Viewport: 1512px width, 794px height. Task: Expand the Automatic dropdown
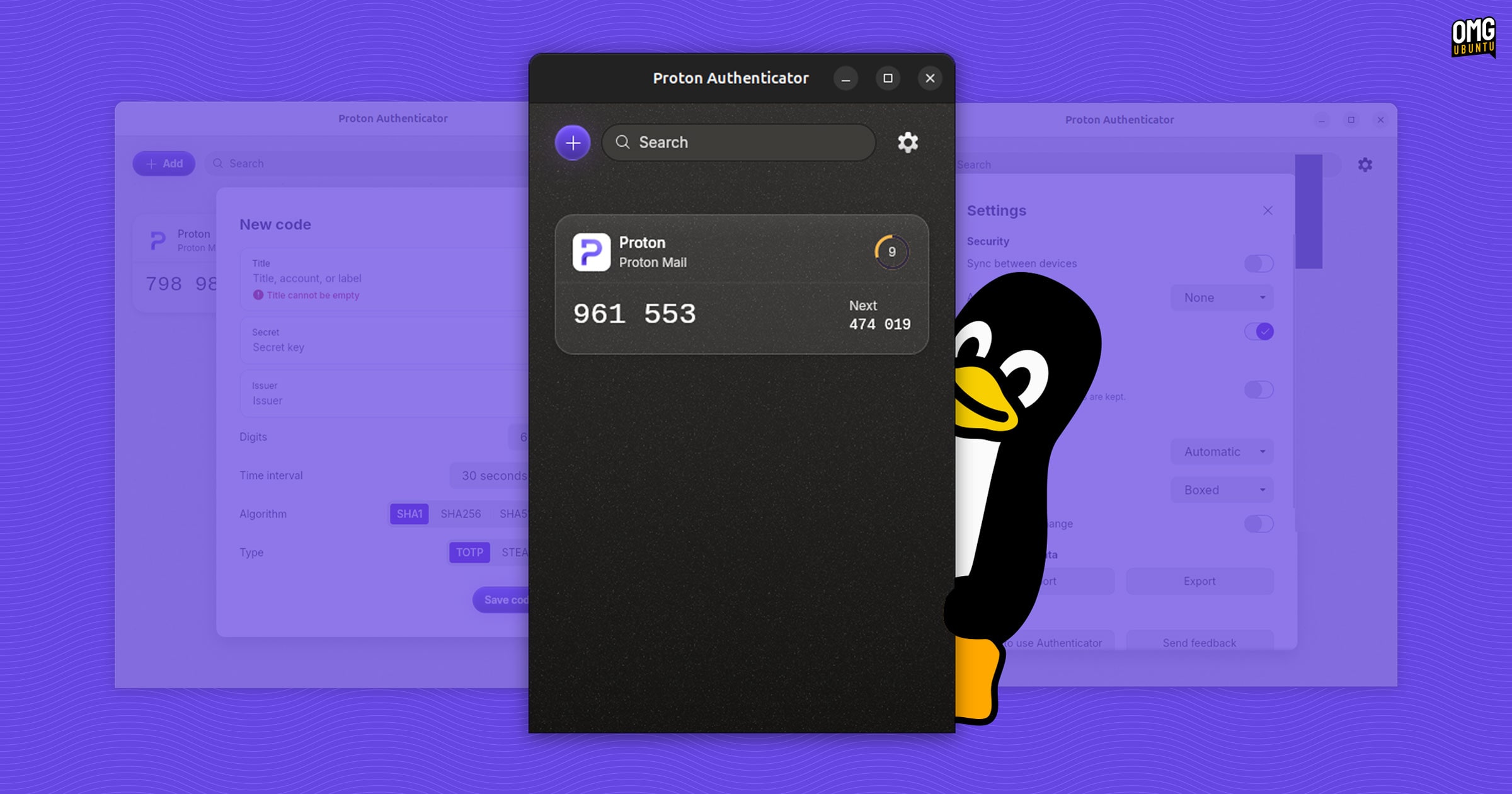tap(1222, 452)
